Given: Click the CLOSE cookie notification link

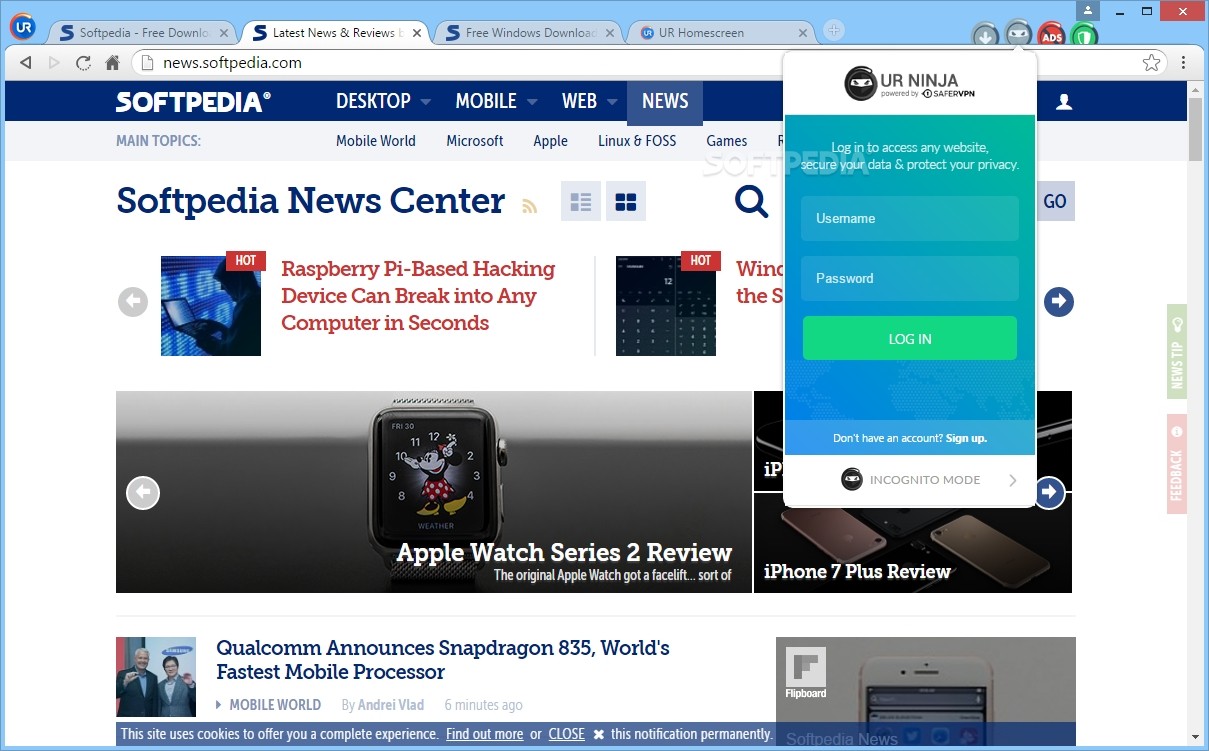Looking at the screenshot, I should 566,734.
